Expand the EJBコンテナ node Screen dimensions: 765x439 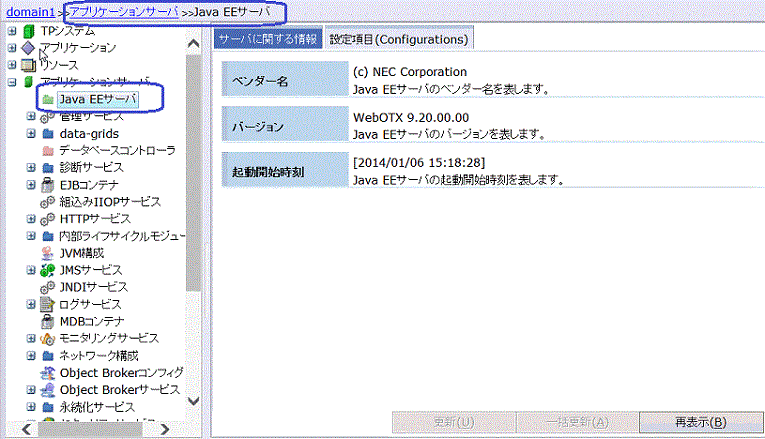[x=32, y=185]
